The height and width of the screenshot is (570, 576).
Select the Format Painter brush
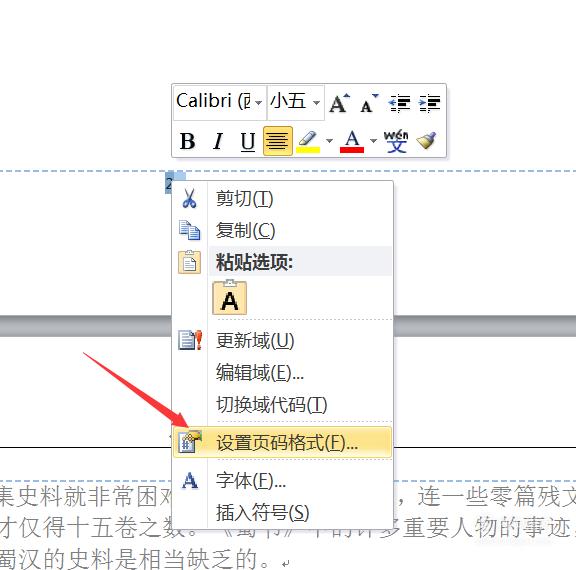[427, 140]
